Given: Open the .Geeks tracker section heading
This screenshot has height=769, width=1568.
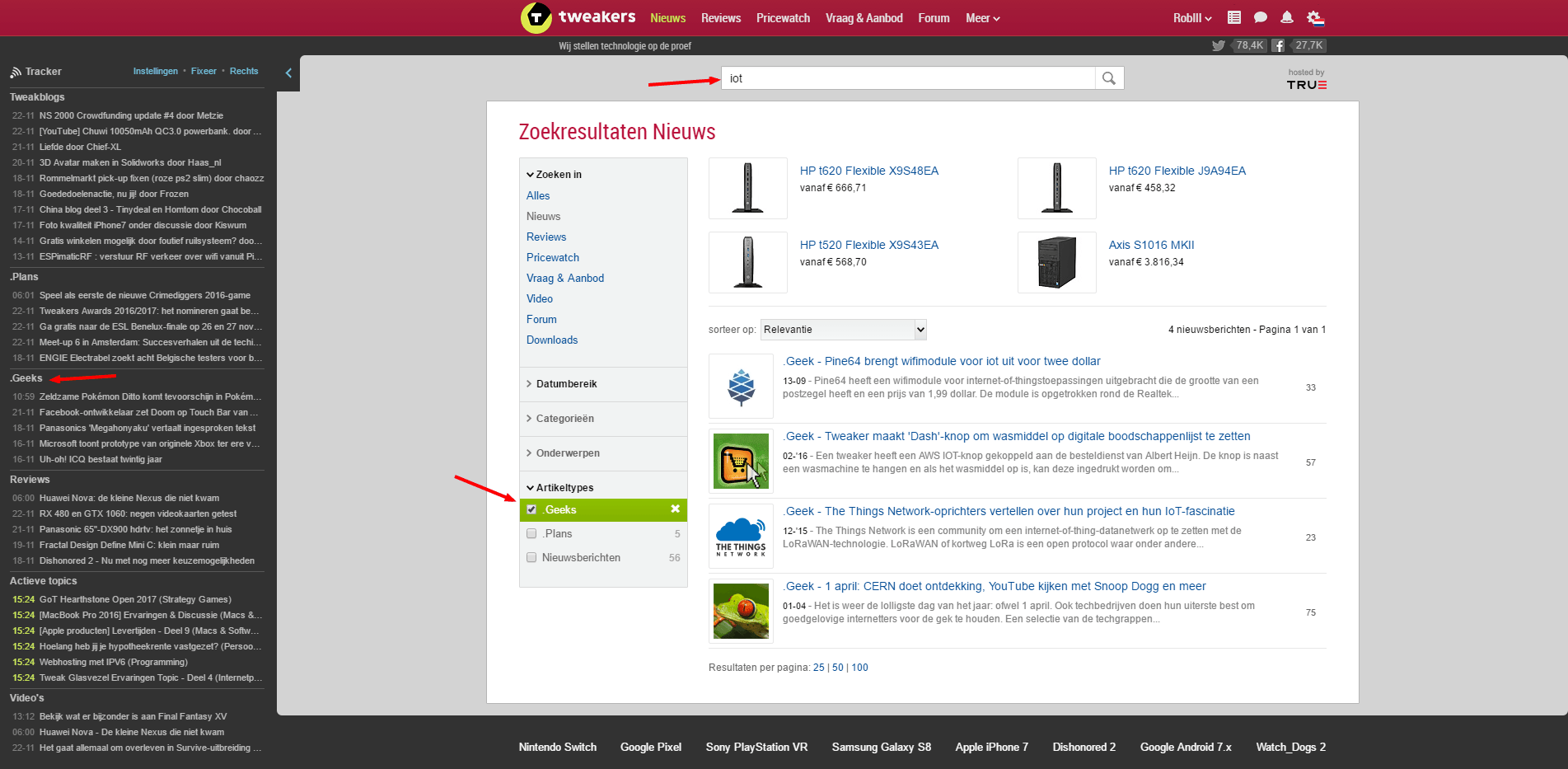Looking at the screenshot, I should (26, 378).
